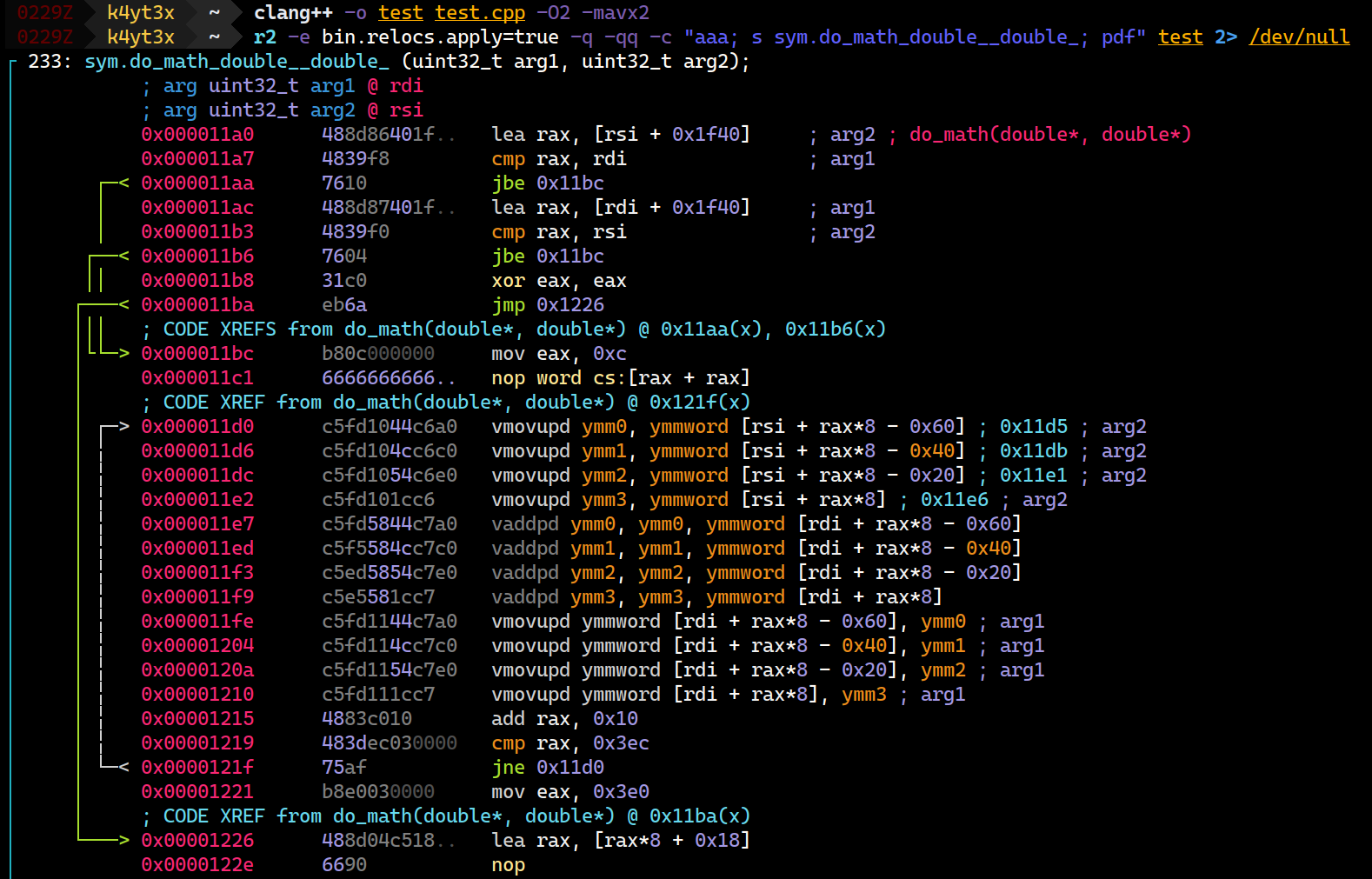
Task: Click the 0x11e6 reference comment
Action: point(954,500)
